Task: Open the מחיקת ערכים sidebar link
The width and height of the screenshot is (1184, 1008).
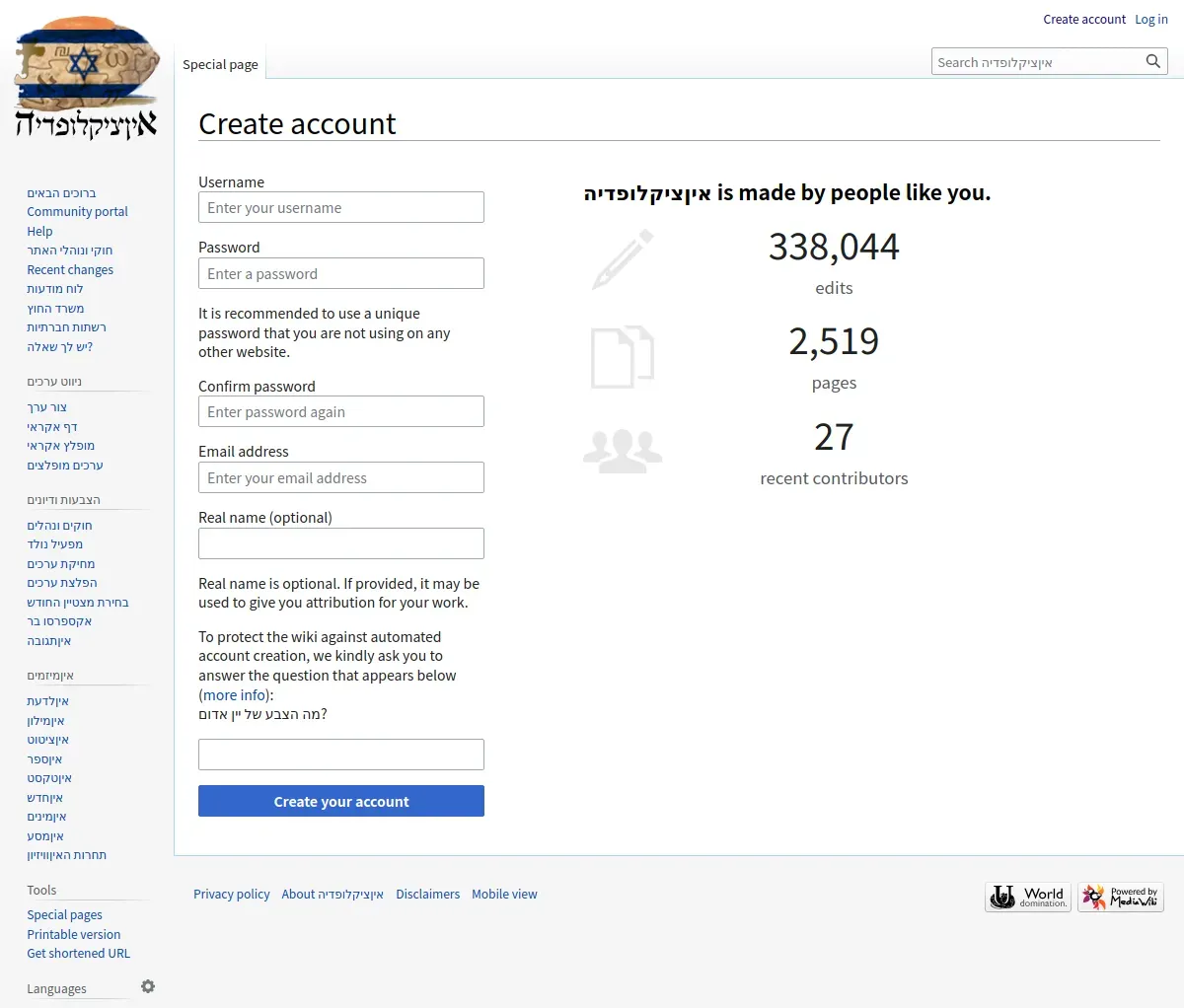Action: tap(60, 563)
